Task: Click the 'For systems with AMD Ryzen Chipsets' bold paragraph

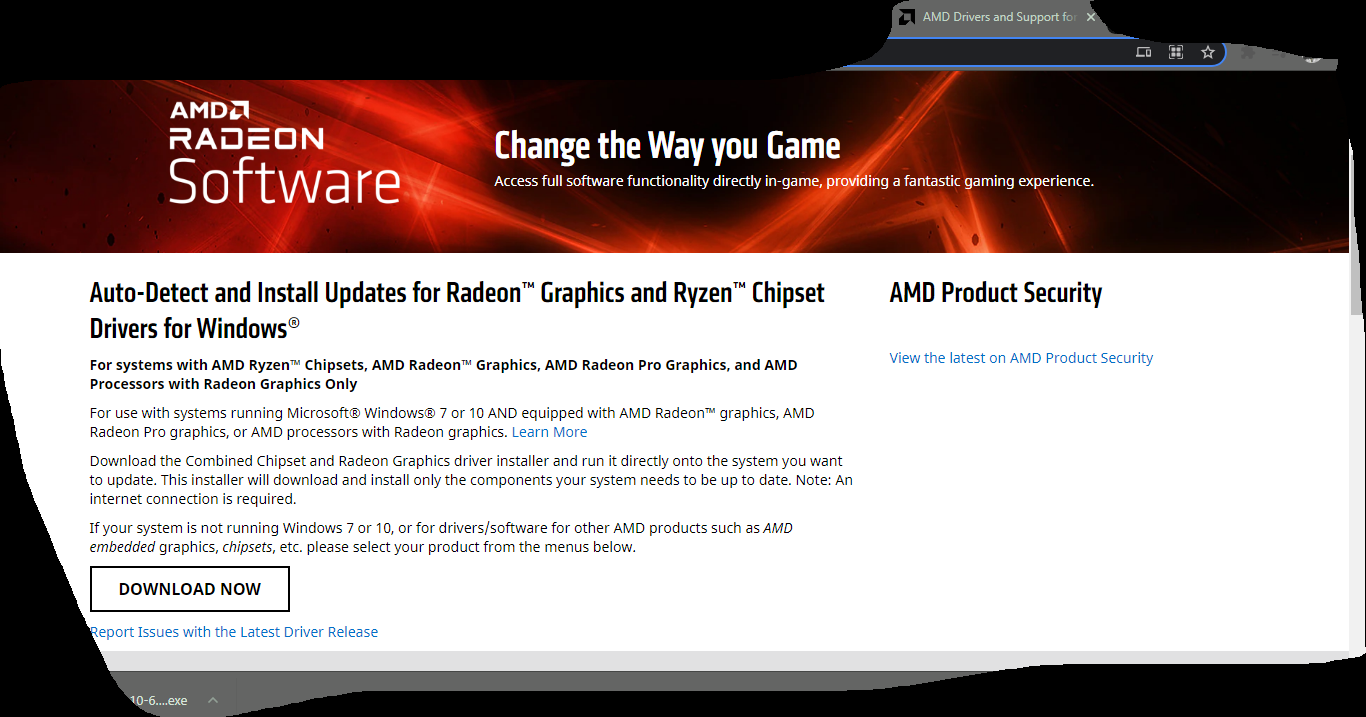Action: click(444, 374)
